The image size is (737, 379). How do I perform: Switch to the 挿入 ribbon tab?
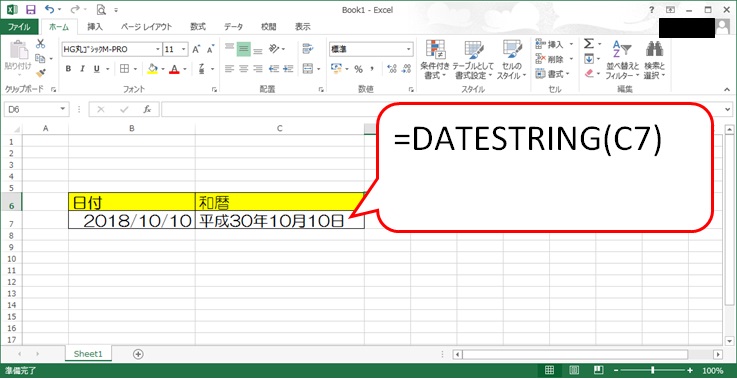click(95, 27)
